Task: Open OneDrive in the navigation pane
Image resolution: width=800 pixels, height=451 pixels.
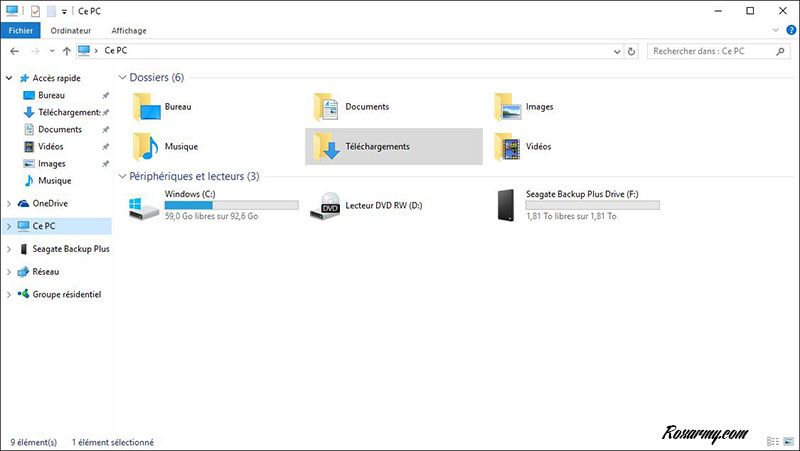Action: tap(49, 203)
